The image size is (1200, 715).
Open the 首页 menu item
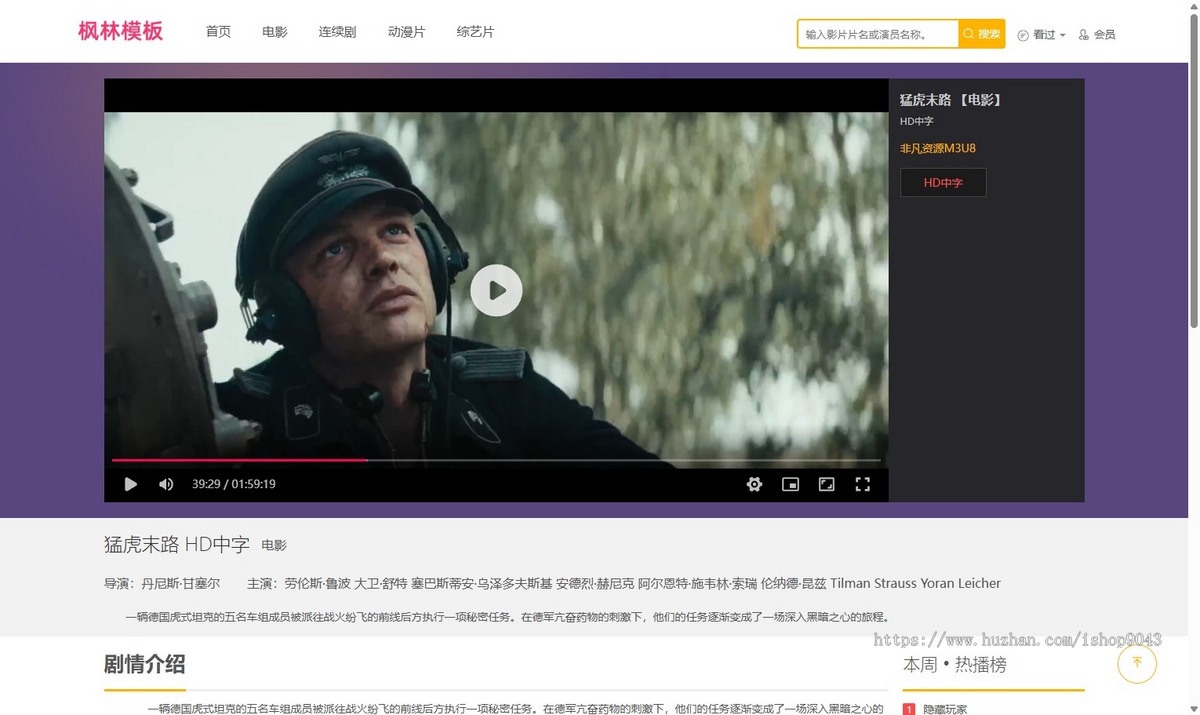218,32
